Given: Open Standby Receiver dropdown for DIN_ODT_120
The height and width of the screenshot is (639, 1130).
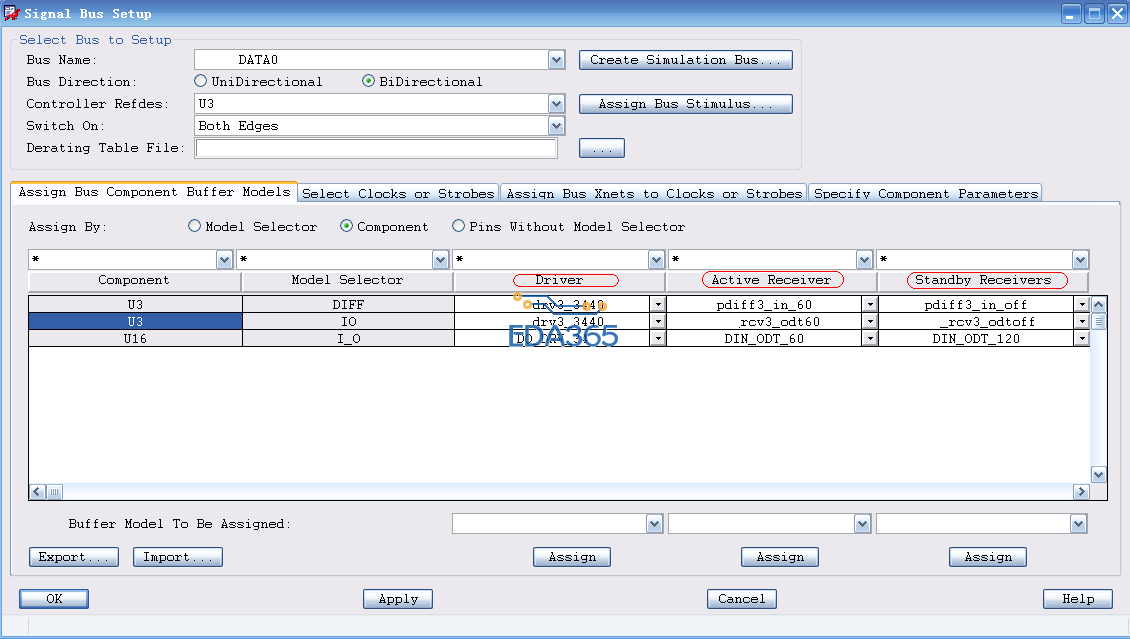Looking at the screenshot, I should 1082,338.
